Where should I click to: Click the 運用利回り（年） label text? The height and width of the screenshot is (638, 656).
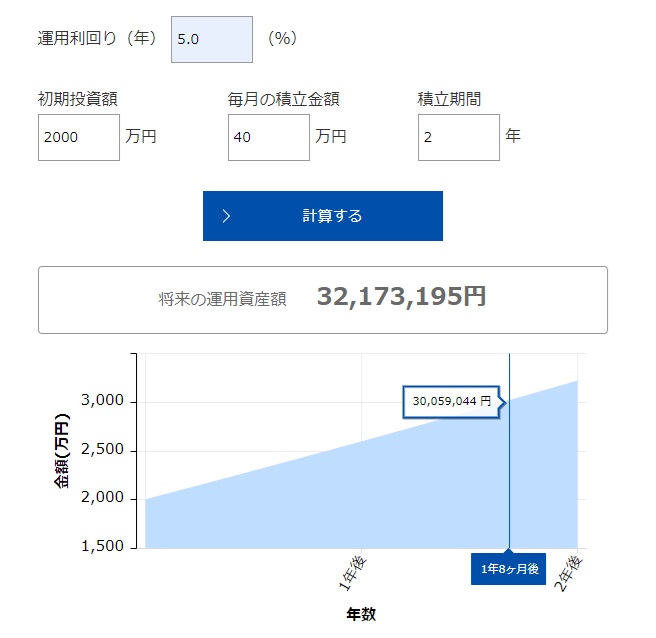click(98, 39)
